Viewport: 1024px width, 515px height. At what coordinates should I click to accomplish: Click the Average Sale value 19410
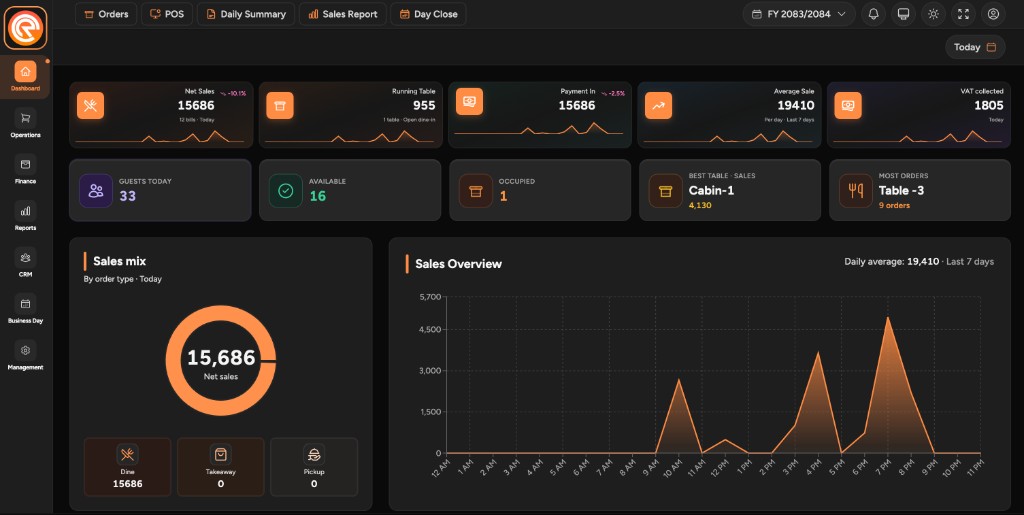coord(795,105)
